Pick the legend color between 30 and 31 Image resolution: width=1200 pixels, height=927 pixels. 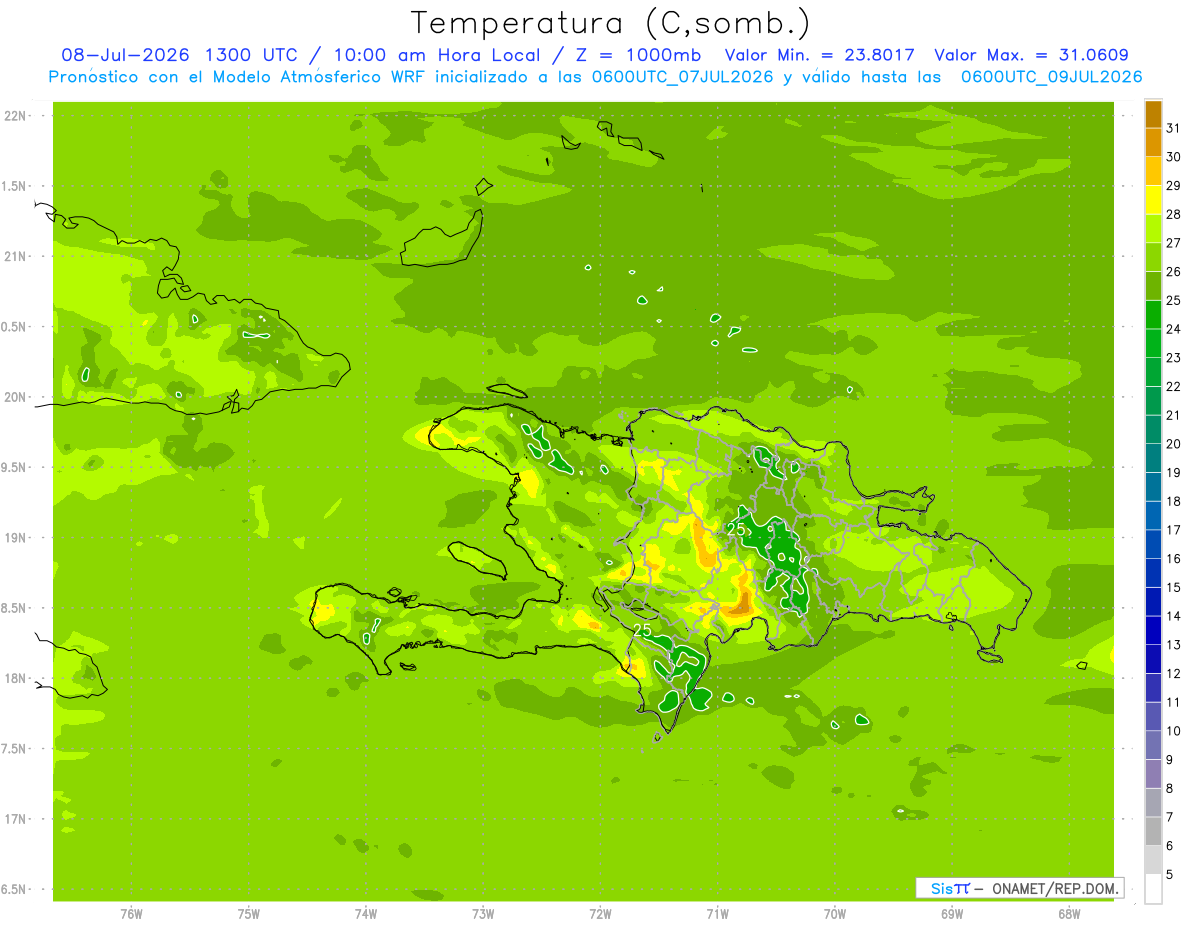[x=1153, y=142]
